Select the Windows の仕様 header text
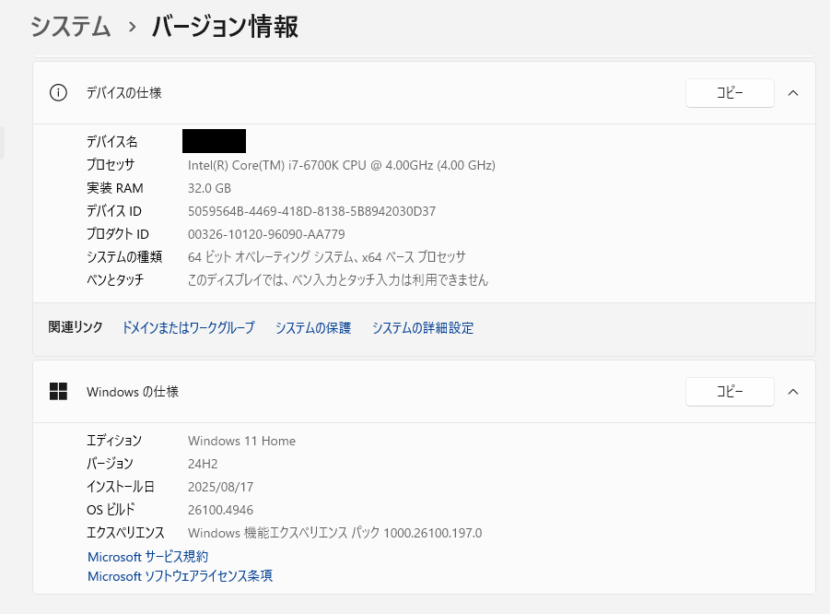This screenshot has width=830, height=614. click(x=132, y=392)
